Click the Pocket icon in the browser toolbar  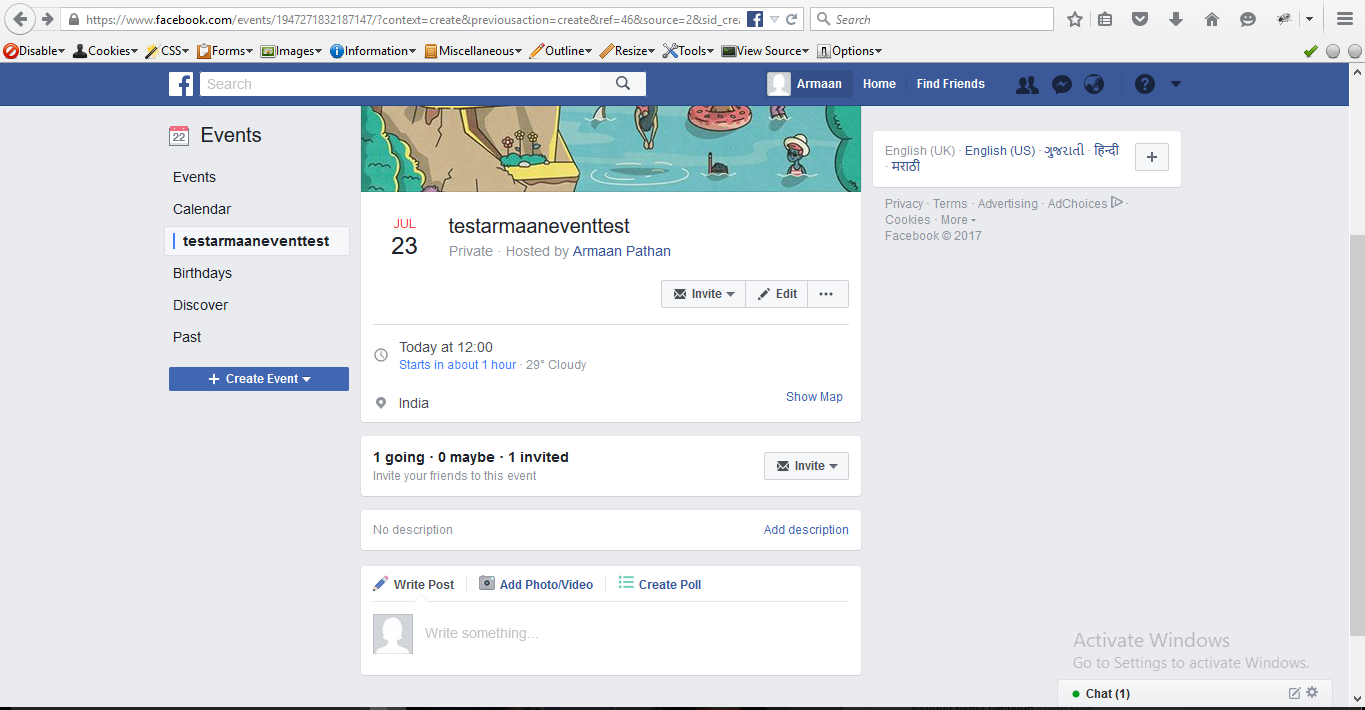pos(1140,19)
